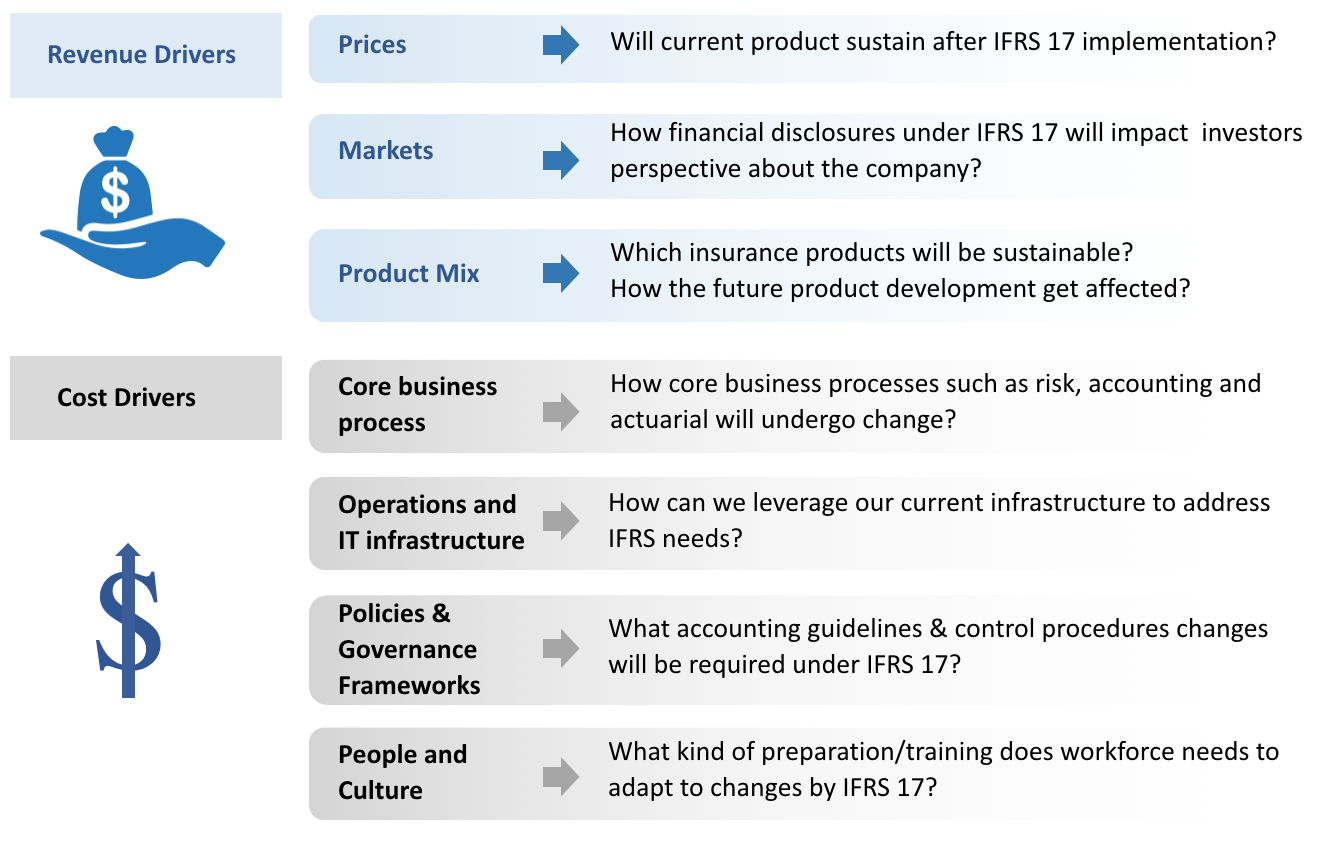Viewport: 1330px width, 850px height.
Task: Click the blue arrow next to Prices
Action: click(x=561, y=45)
